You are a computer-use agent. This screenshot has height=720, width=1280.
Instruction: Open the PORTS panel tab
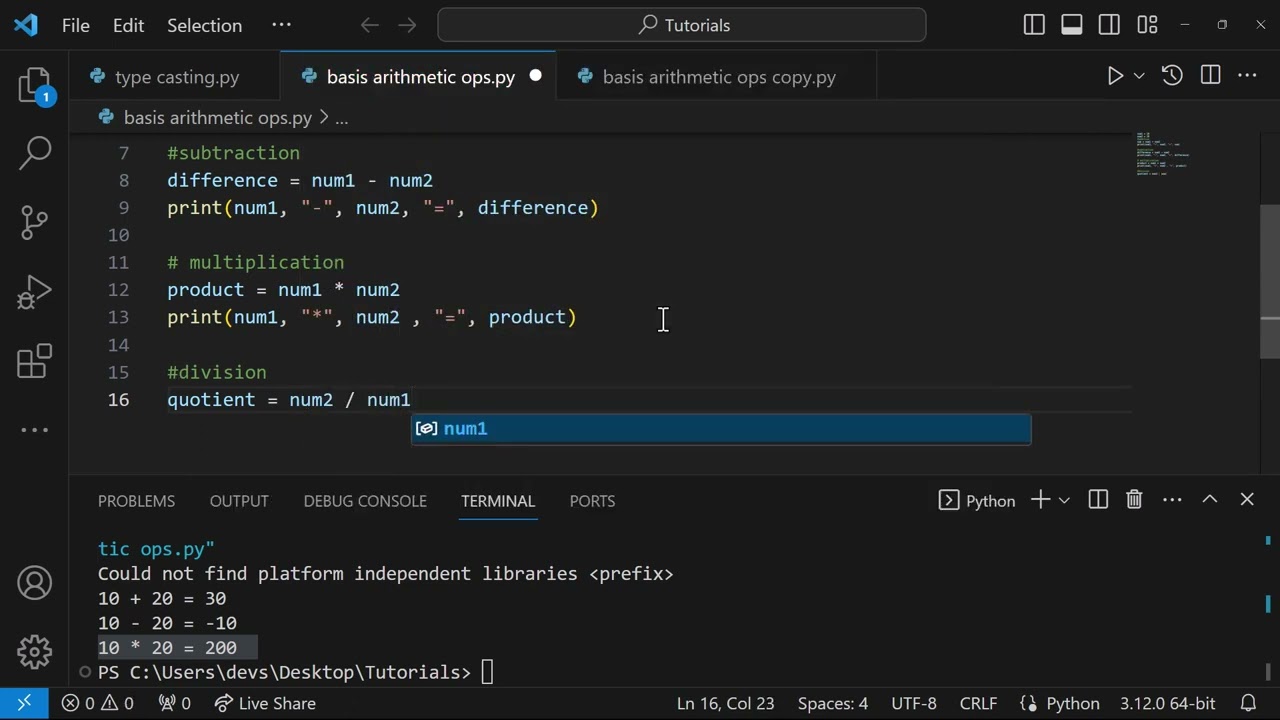(592, 501)
